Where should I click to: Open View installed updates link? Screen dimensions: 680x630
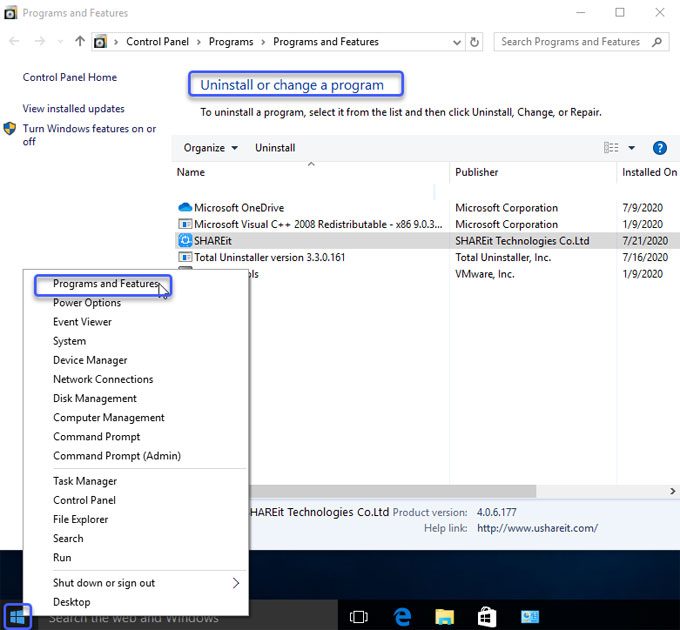(x=74, y=108)
